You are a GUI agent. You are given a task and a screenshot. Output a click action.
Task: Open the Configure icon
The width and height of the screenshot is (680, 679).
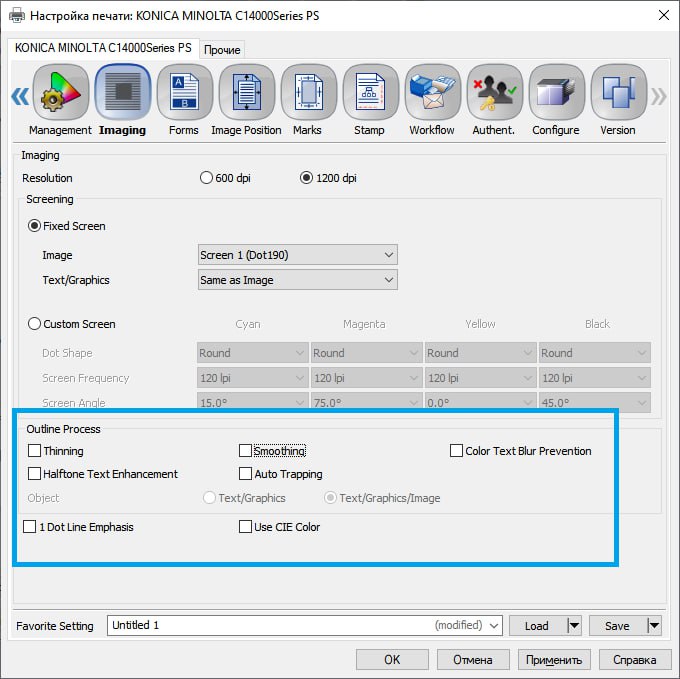pos(557,92)
